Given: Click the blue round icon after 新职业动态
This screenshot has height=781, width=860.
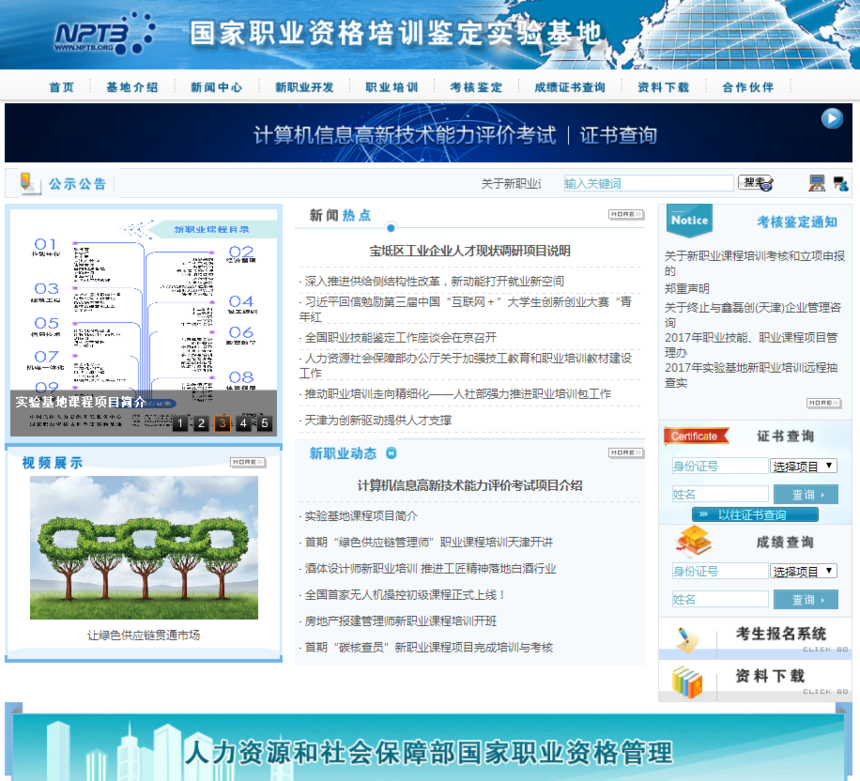Looking at the screenshot, I should 391,453.
